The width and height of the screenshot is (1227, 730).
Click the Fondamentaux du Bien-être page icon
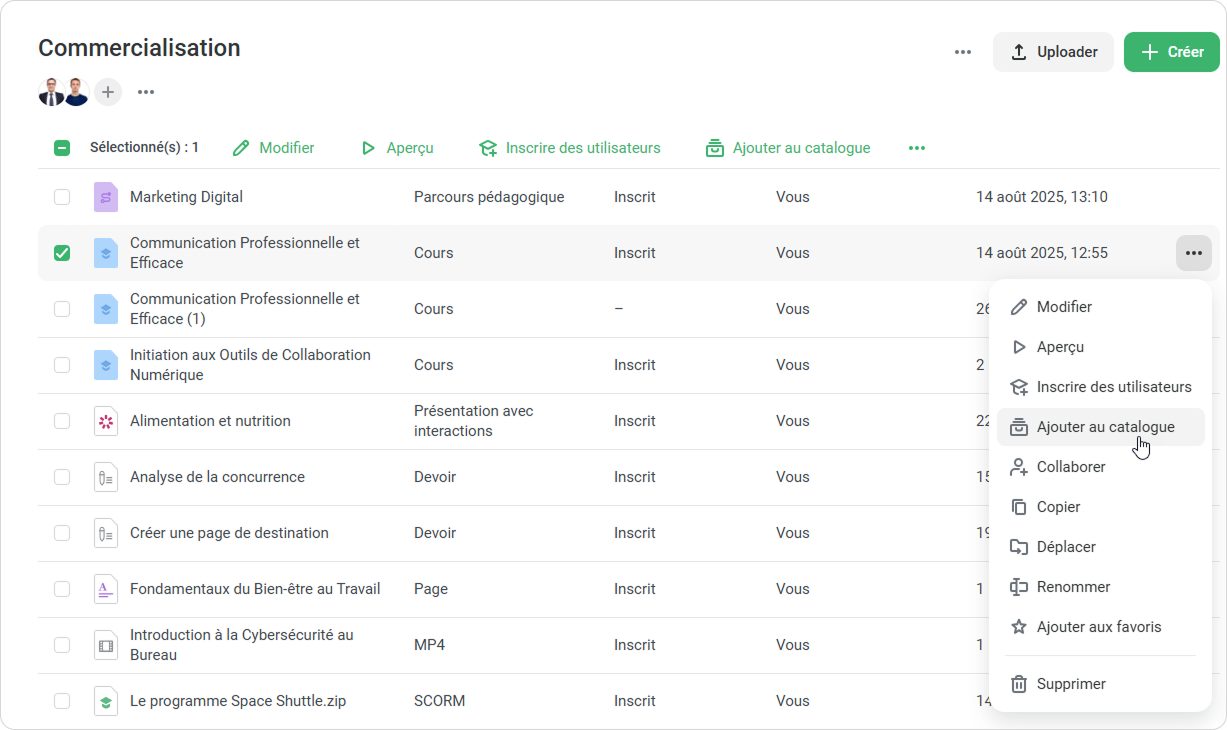click(x=106, y=589)
